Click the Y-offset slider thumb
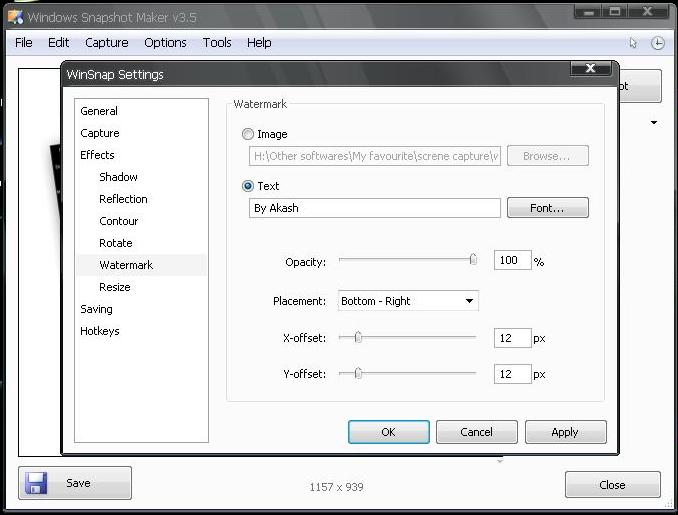The height and width of the screenshot is (515, 678). tap(358, 373)
